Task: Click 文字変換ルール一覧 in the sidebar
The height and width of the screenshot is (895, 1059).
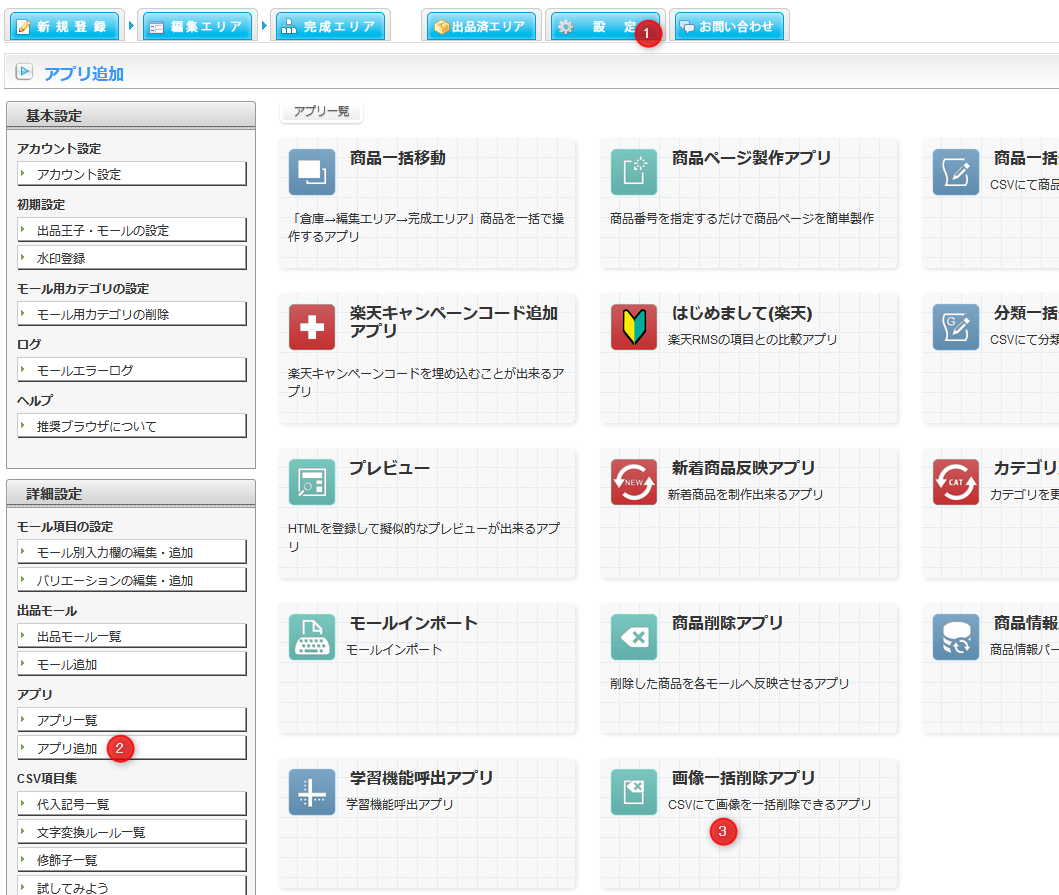Action: point(132,832)
